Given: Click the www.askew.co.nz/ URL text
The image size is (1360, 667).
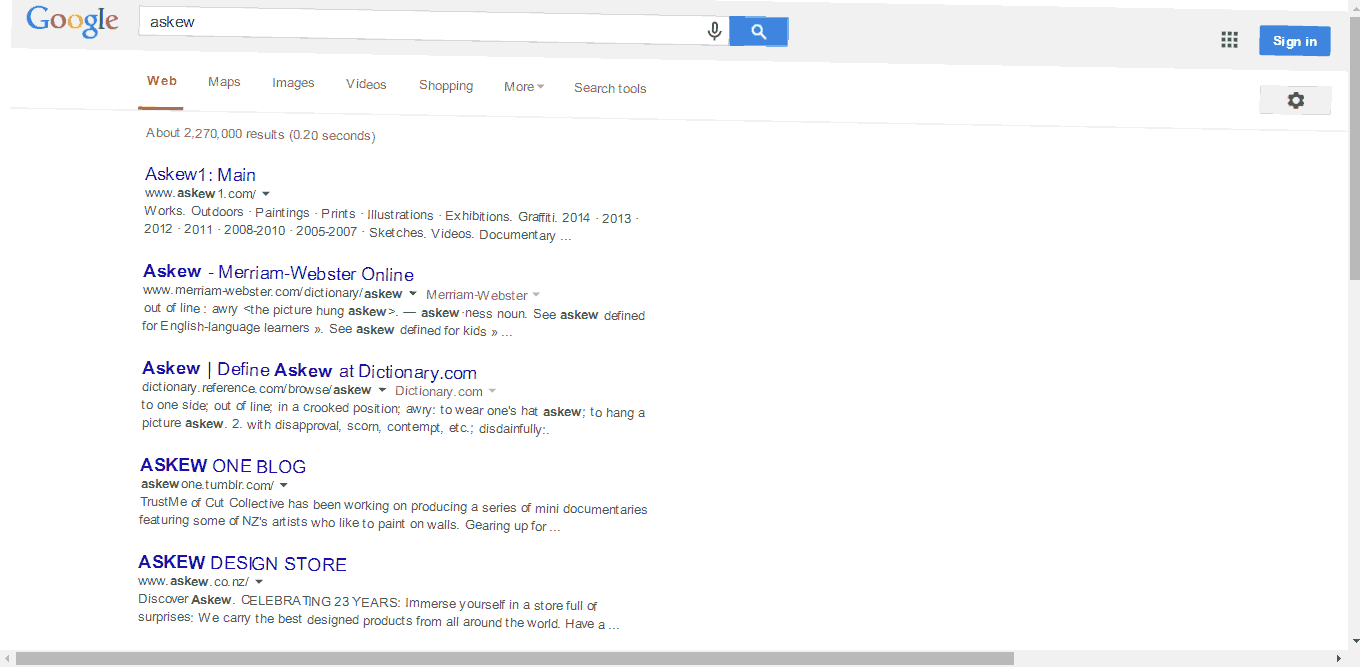Looking at the screenshot, I should click(193, 581).
